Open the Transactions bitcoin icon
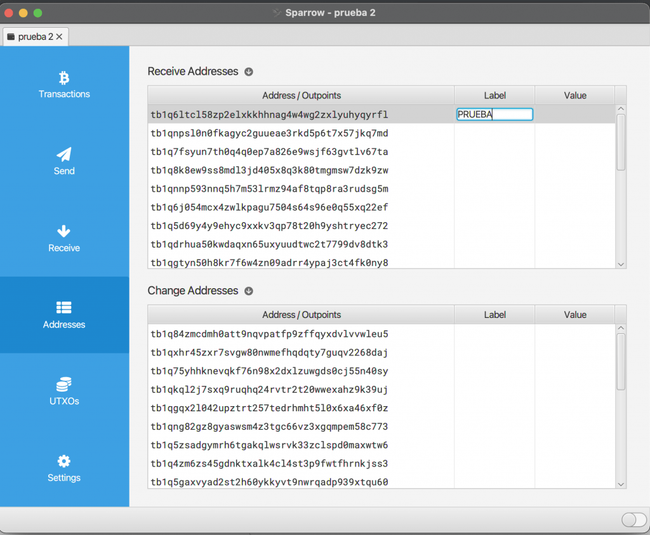 [x=64, y=77]
